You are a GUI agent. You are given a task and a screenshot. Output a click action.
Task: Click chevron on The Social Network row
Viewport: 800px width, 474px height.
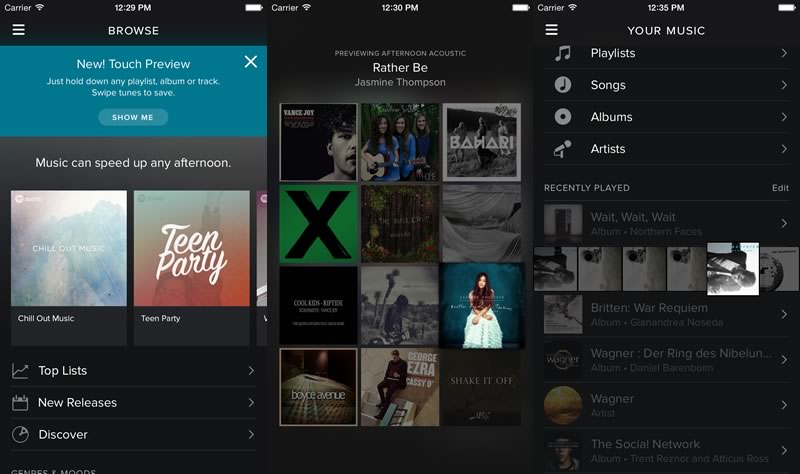click(784, 451)
